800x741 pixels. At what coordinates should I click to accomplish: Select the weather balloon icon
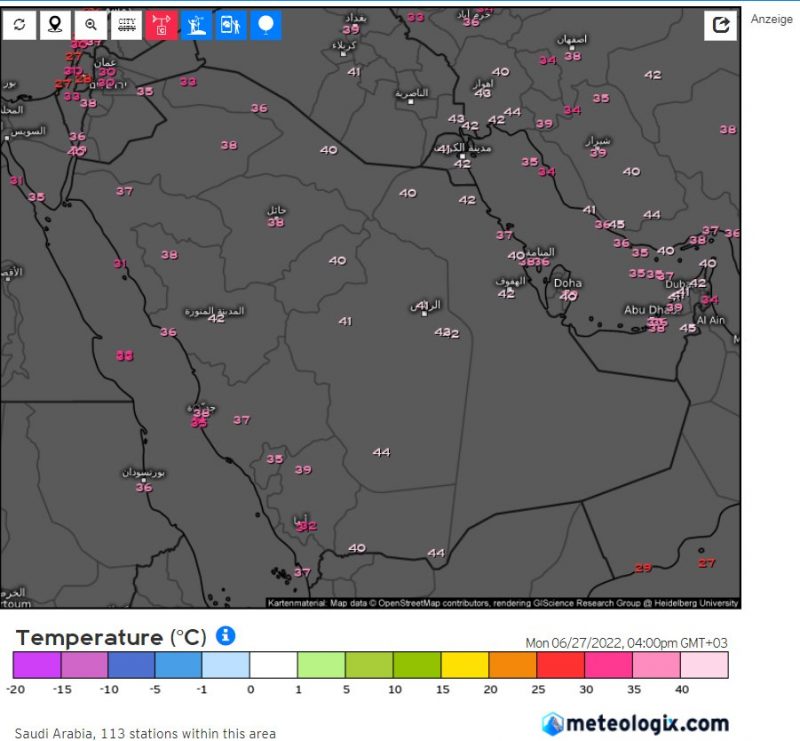266,25
